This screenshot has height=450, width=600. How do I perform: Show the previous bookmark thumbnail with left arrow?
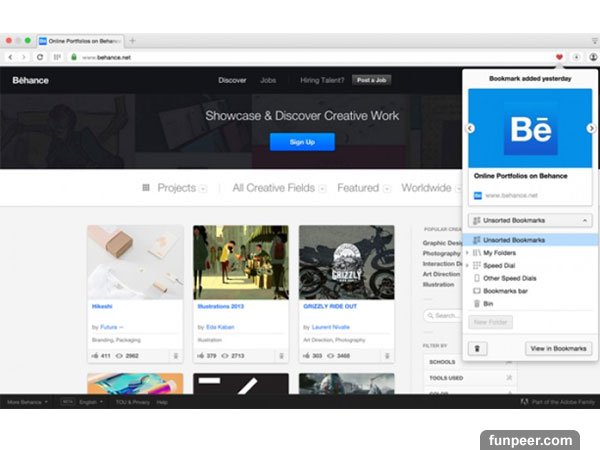click(471, 128)
